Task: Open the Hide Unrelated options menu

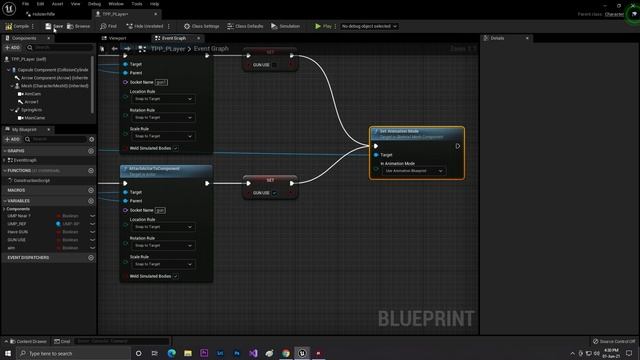Action: tap(169, 26)
